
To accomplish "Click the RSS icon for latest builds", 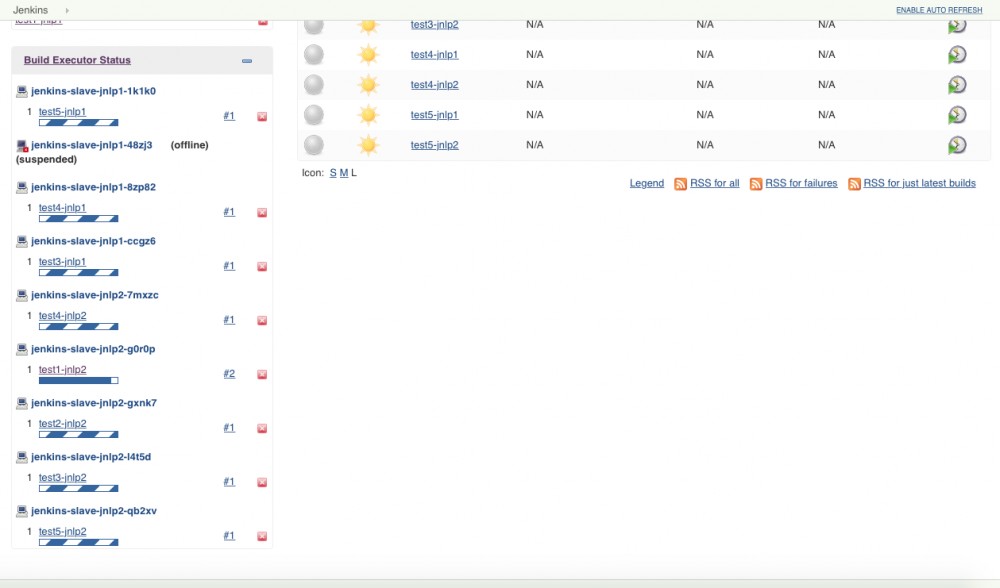I will (854, 184).
